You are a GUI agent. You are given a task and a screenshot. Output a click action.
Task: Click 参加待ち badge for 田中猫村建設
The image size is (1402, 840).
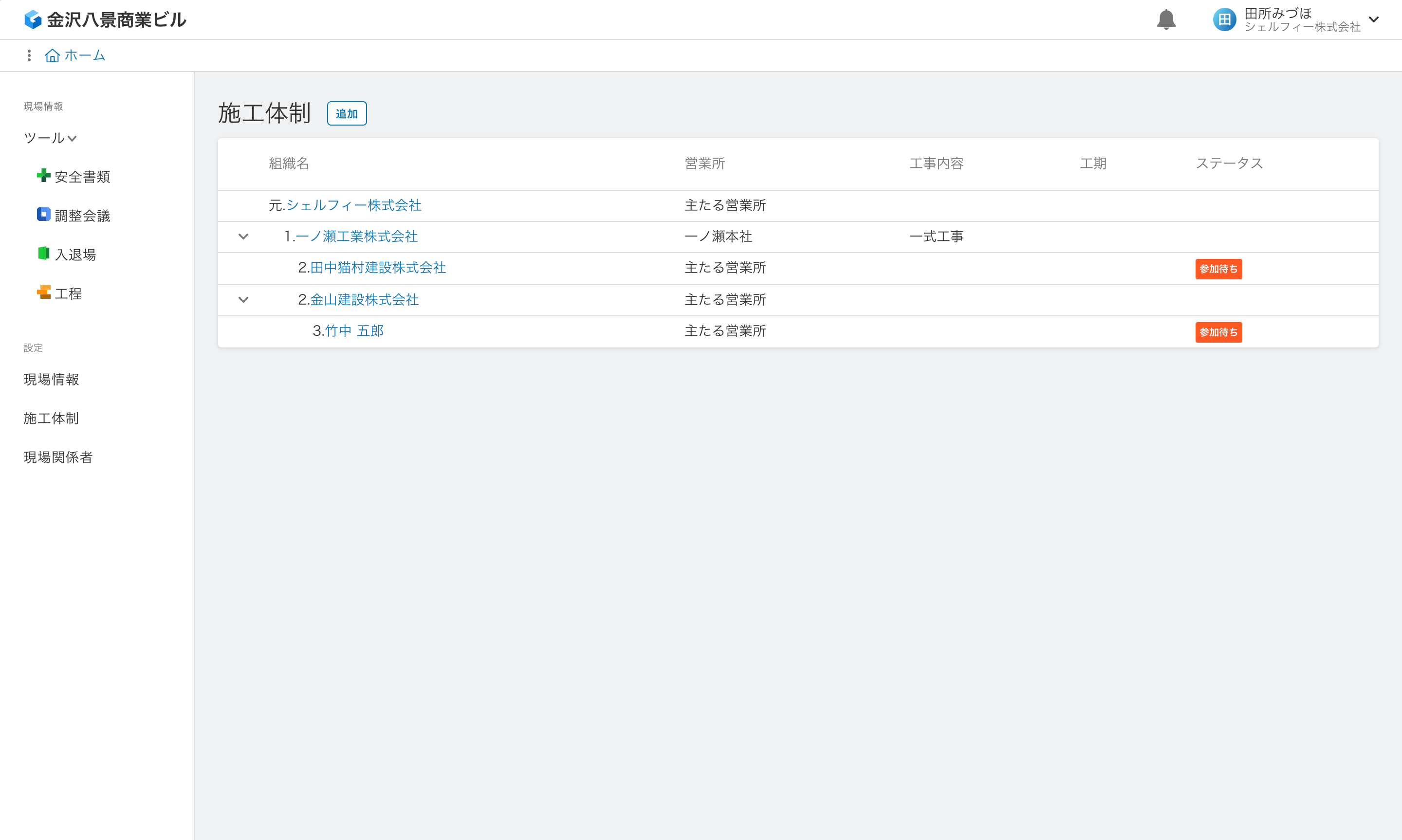(x=1218, y=269)
